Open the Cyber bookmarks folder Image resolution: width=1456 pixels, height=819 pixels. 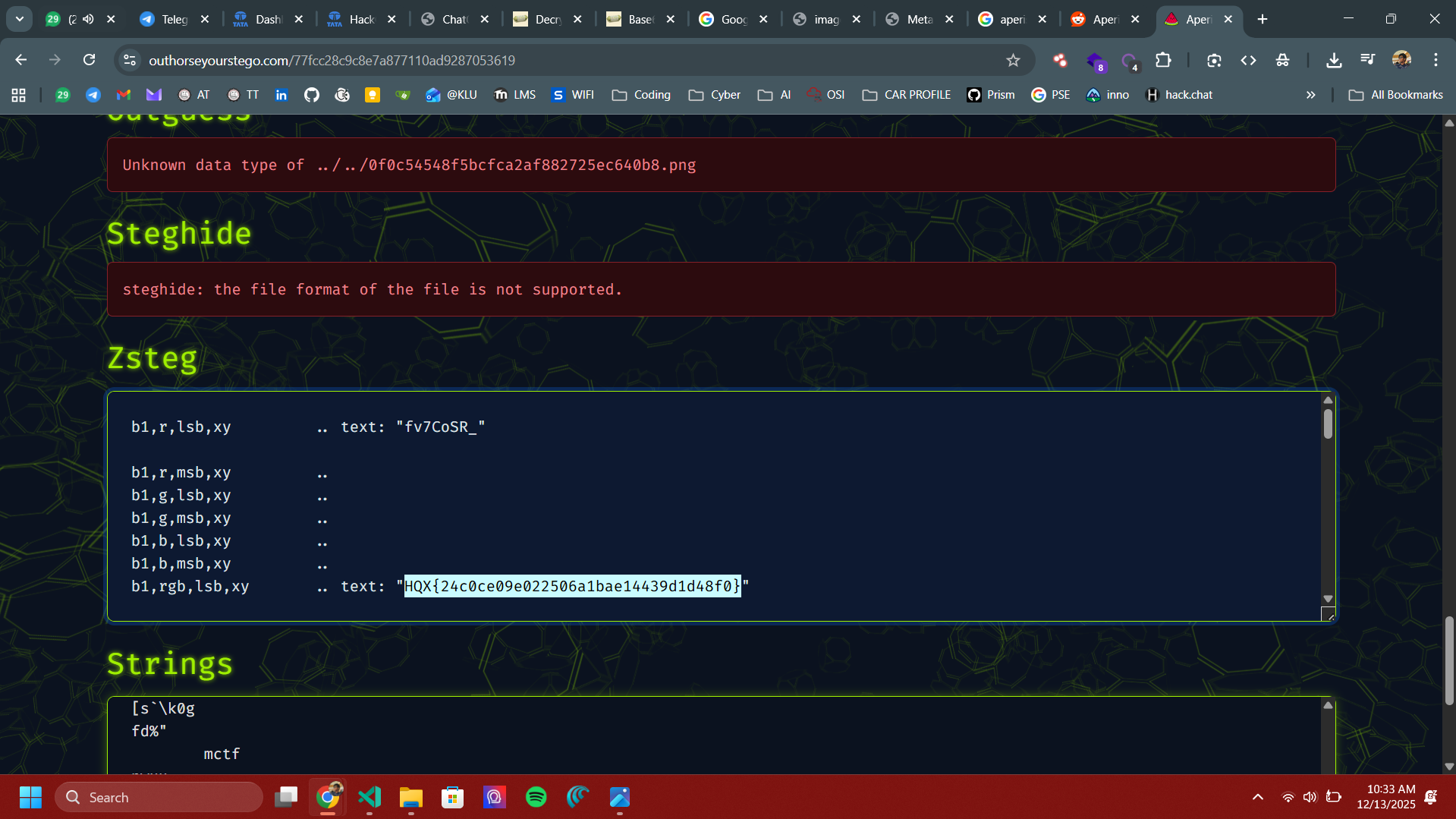(x=714, y=95)
